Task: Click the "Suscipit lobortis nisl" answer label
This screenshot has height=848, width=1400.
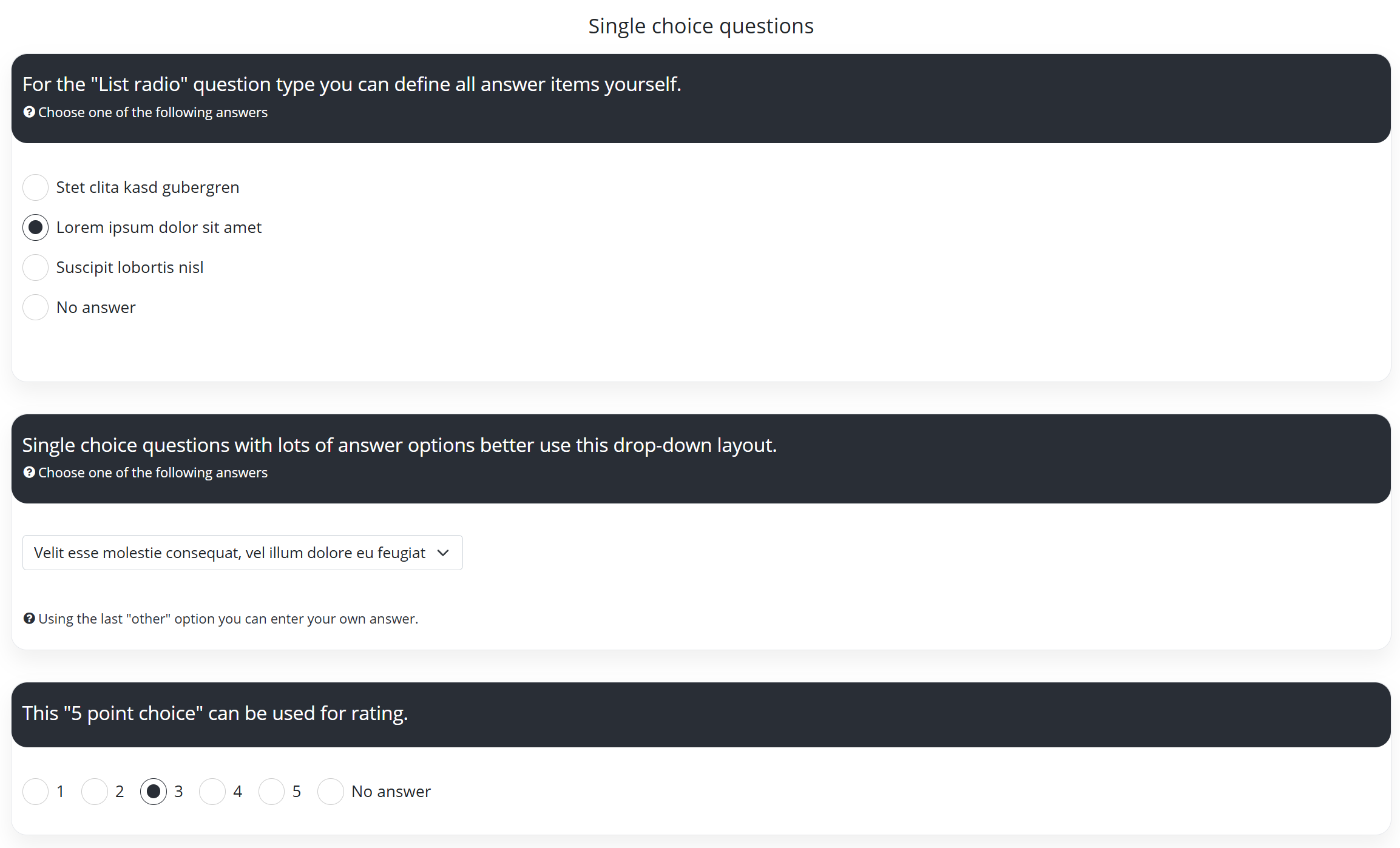Action: click(130, 268)
